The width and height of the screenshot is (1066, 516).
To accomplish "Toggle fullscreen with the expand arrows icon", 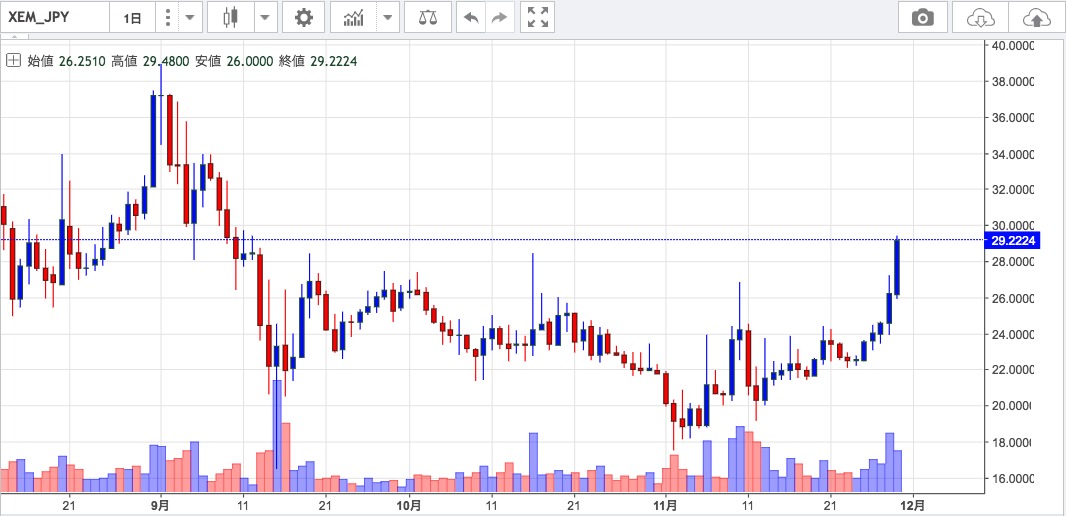I will click(538, 18).
